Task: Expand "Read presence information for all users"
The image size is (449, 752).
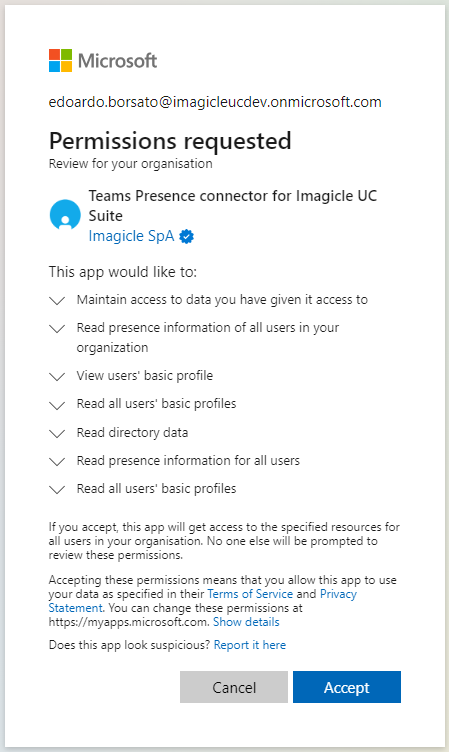Action: tap(57, 461)
